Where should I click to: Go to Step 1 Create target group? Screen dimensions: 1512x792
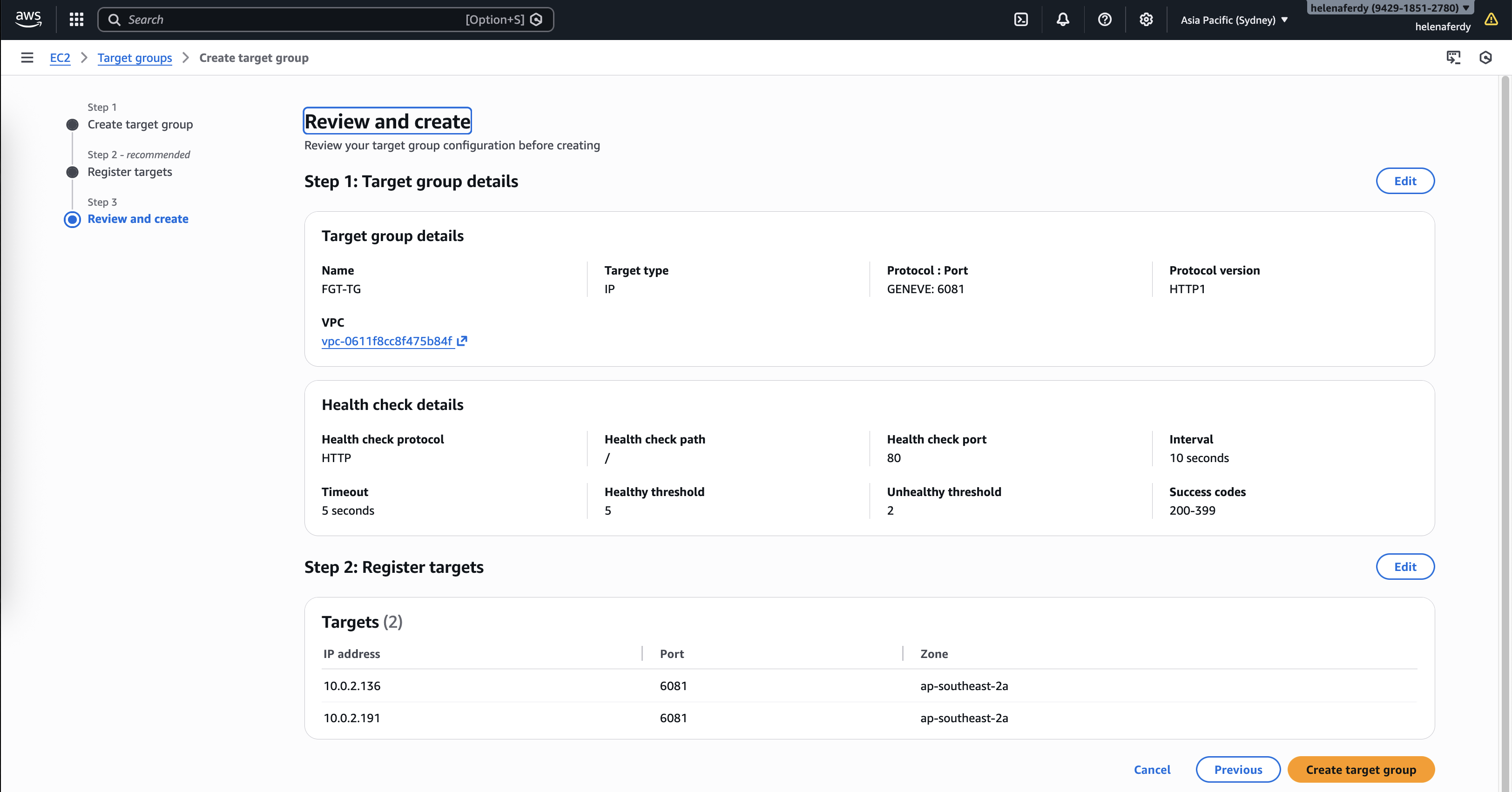click(x=140, y=124)
